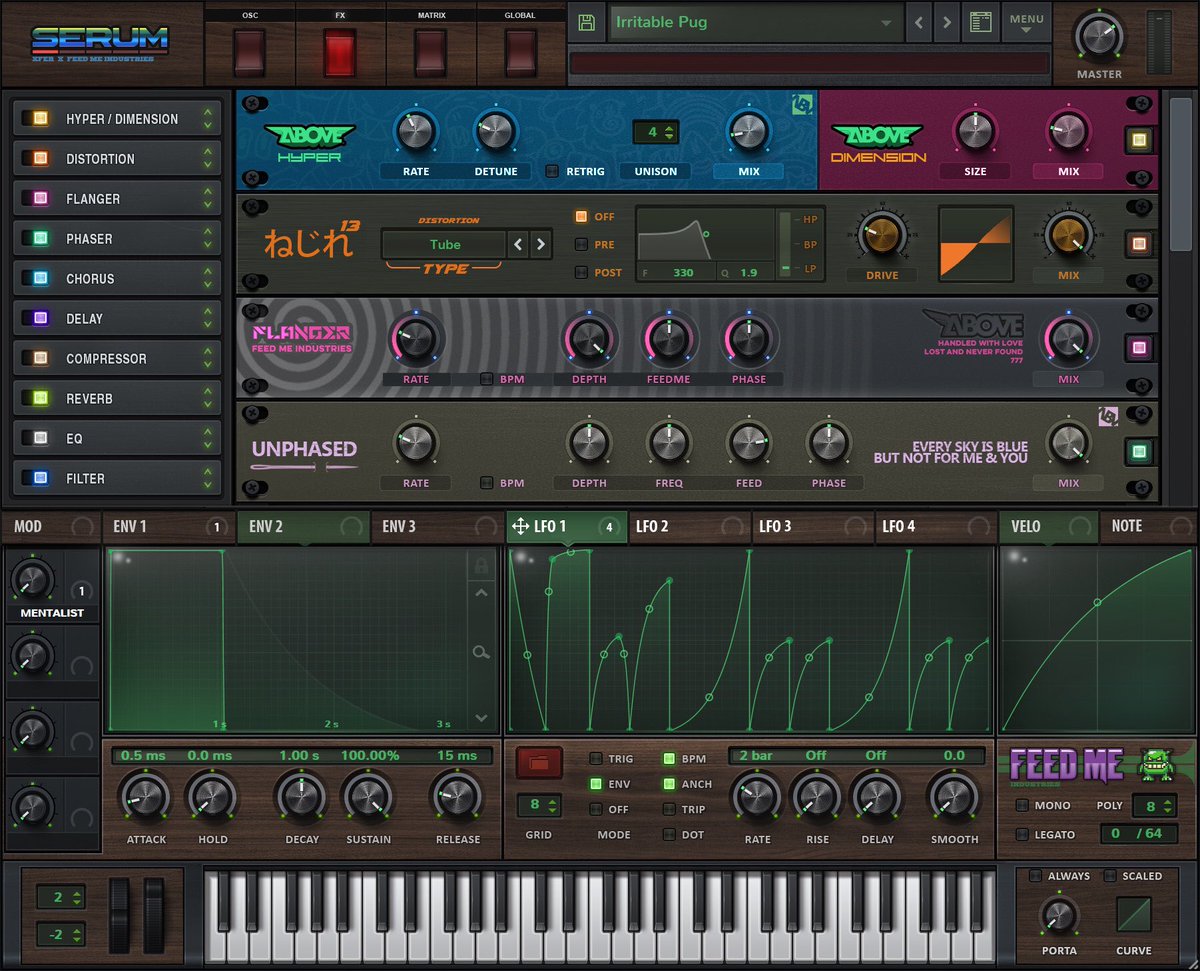Enable portamento ALWAYS checkbox
This screenshot has width=1200, height=971.
pyautogui.click(x=1036, y=876)
